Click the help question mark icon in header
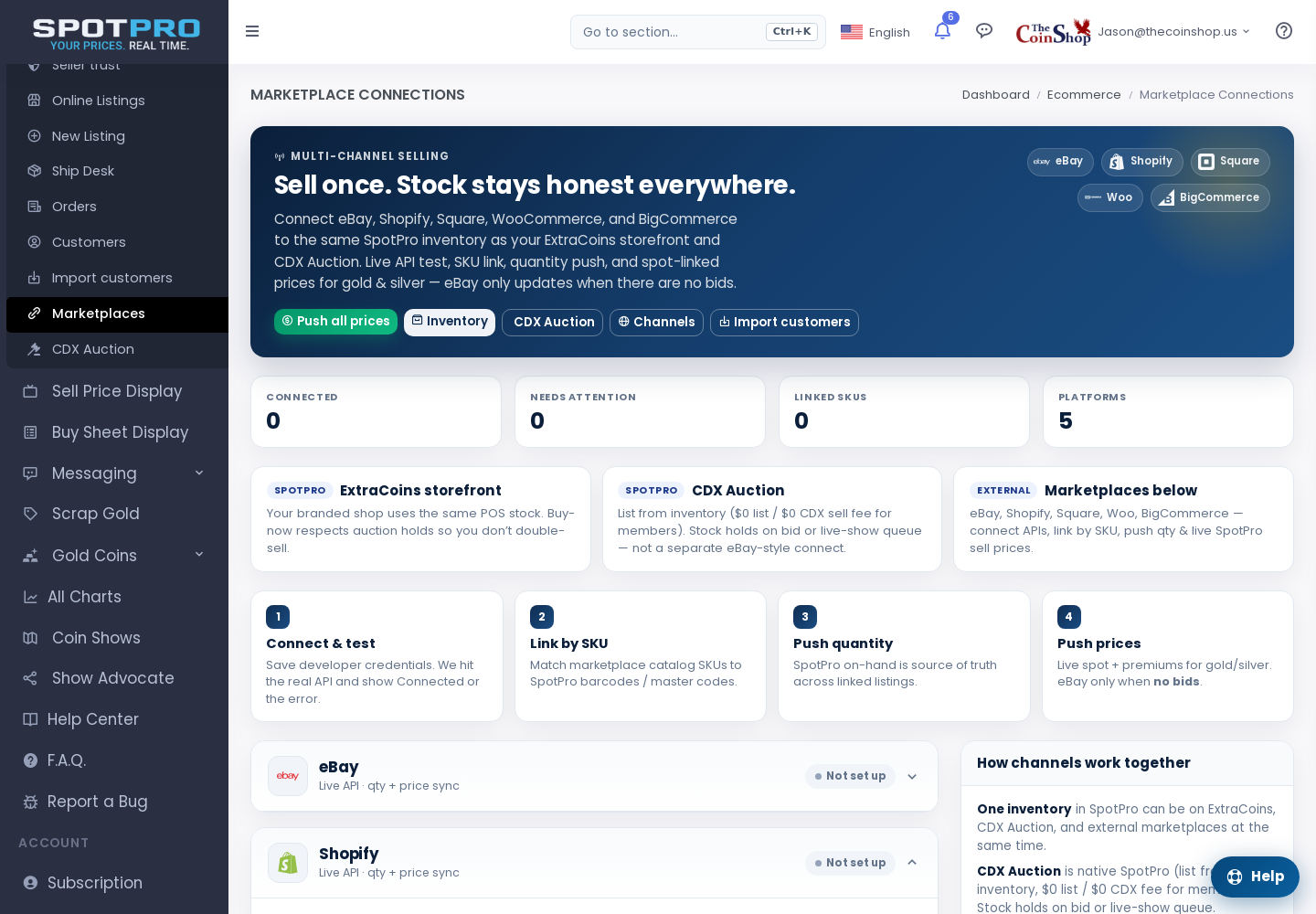The width and height of the screenshot is (1316, 914). point(1284,31)
